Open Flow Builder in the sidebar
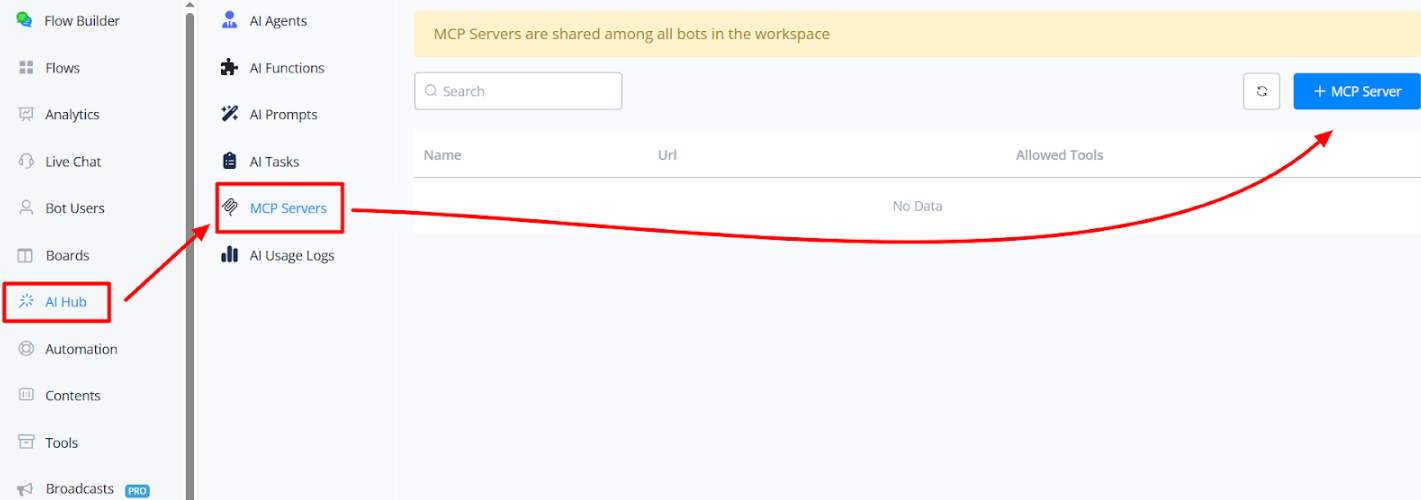The width and height of the screenshot is (1421, 500). 81,21
